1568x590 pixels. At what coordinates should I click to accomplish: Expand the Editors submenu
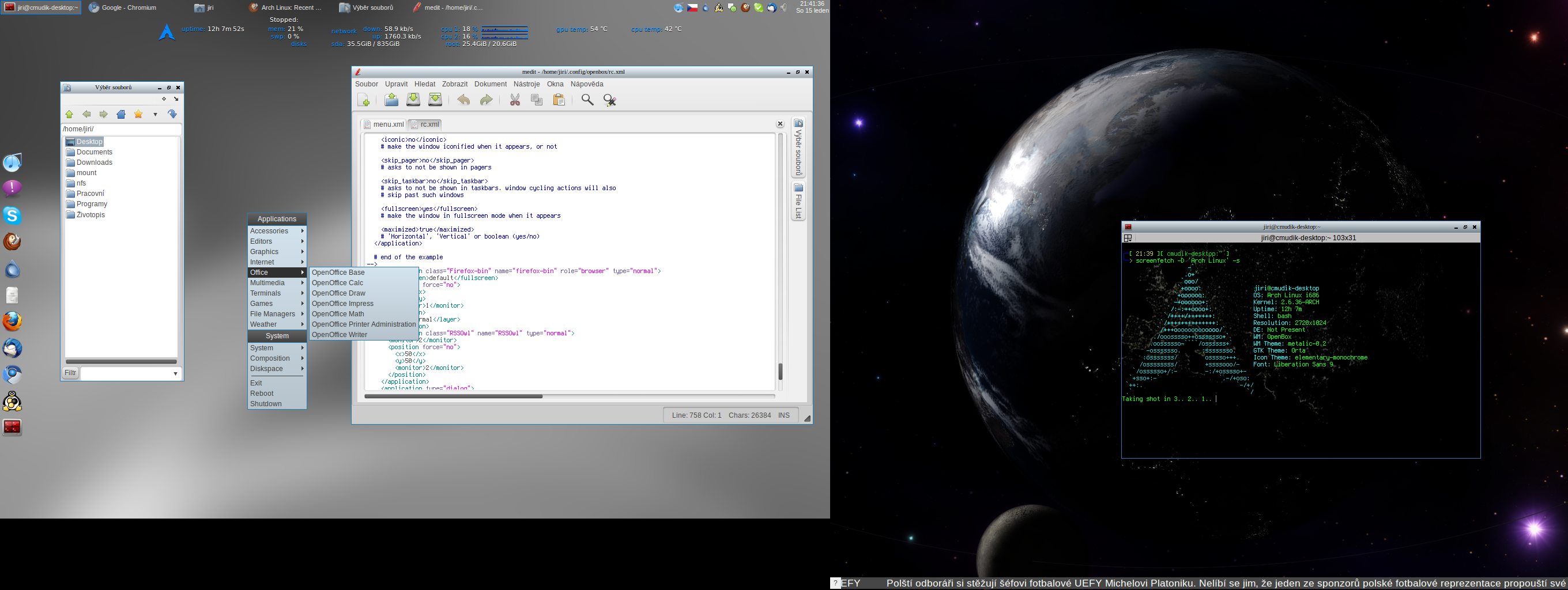pyautogui.click(x=277, y=241)
